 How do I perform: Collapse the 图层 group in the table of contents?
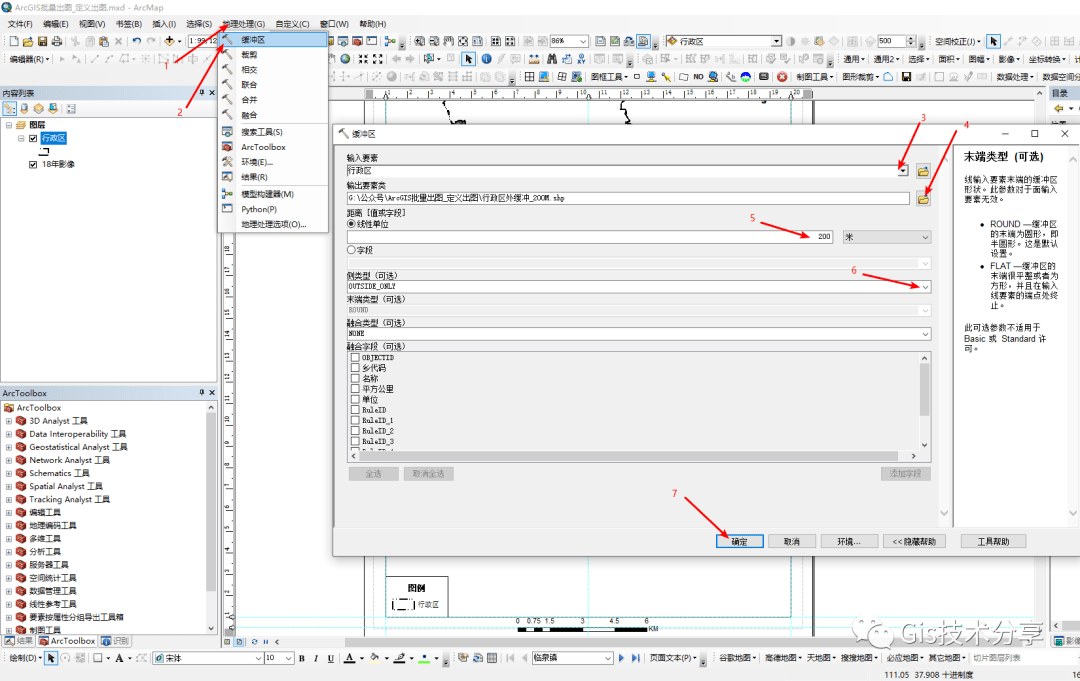[x=9, y=125]
